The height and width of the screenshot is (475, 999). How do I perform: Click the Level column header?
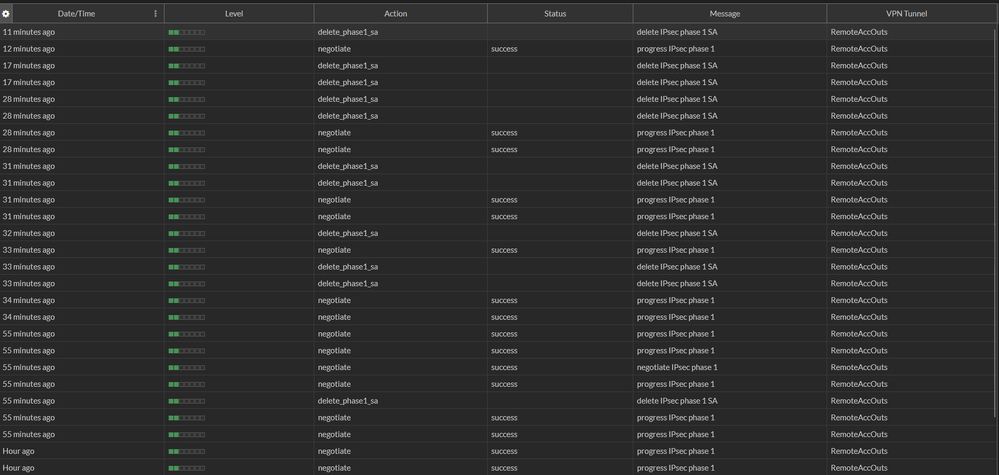pos(238,13)
